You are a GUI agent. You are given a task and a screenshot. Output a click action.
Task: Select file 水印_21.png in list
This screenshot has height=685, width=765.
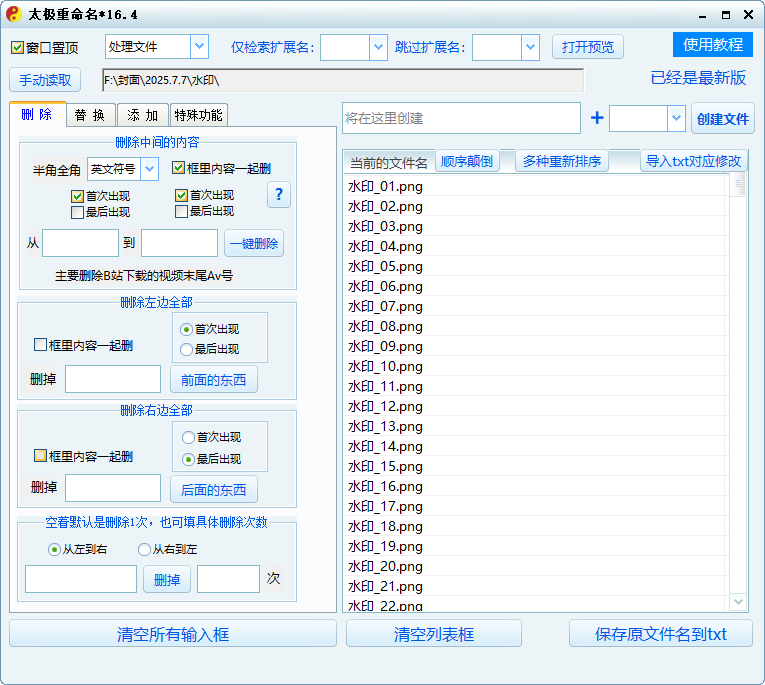tap(536, 586)
